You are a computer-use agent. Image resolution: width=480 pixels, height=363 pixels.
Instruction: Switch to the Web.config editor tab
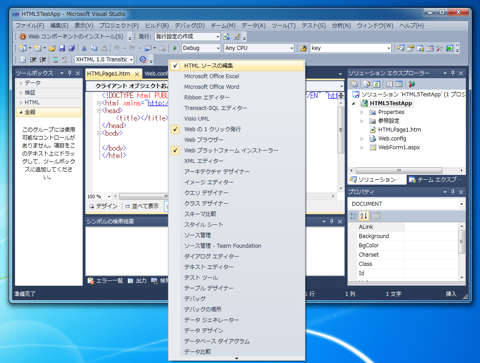156,74
